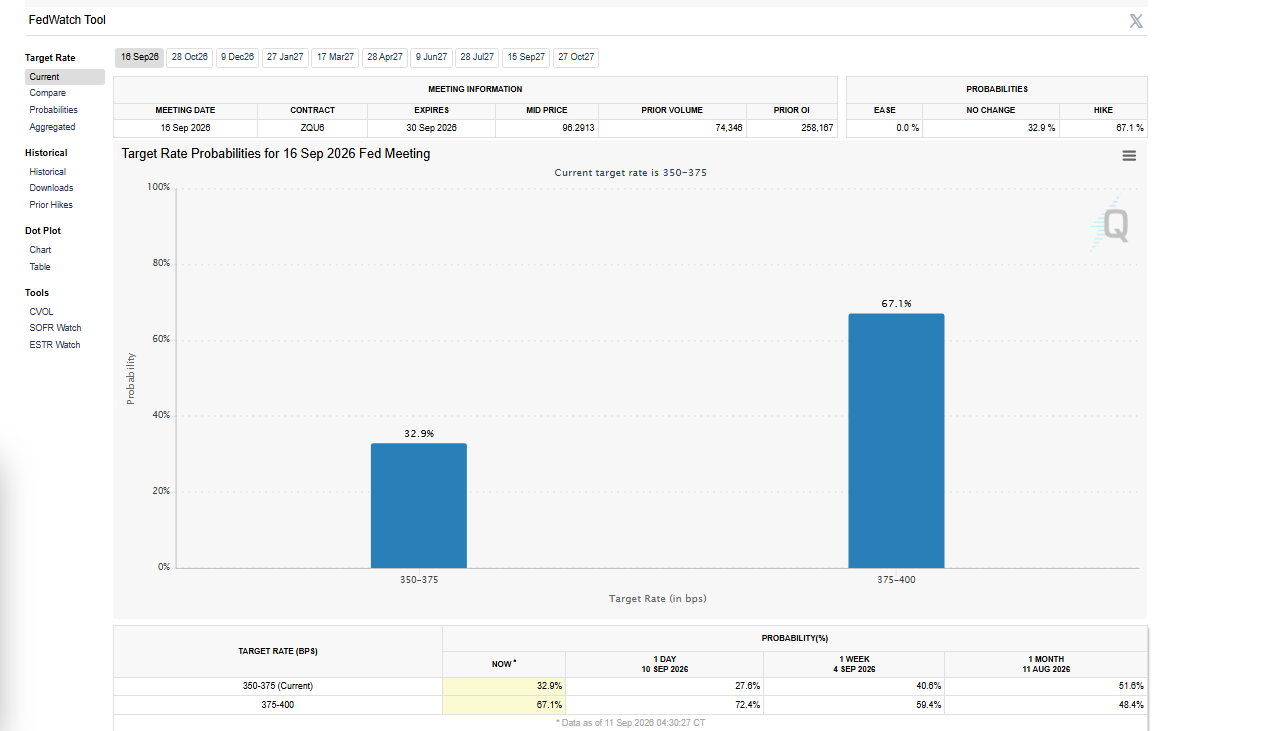Click the X (Twitter) share icon
Viewport: 1278px width, 731px height.
[x=1136, y=21]
